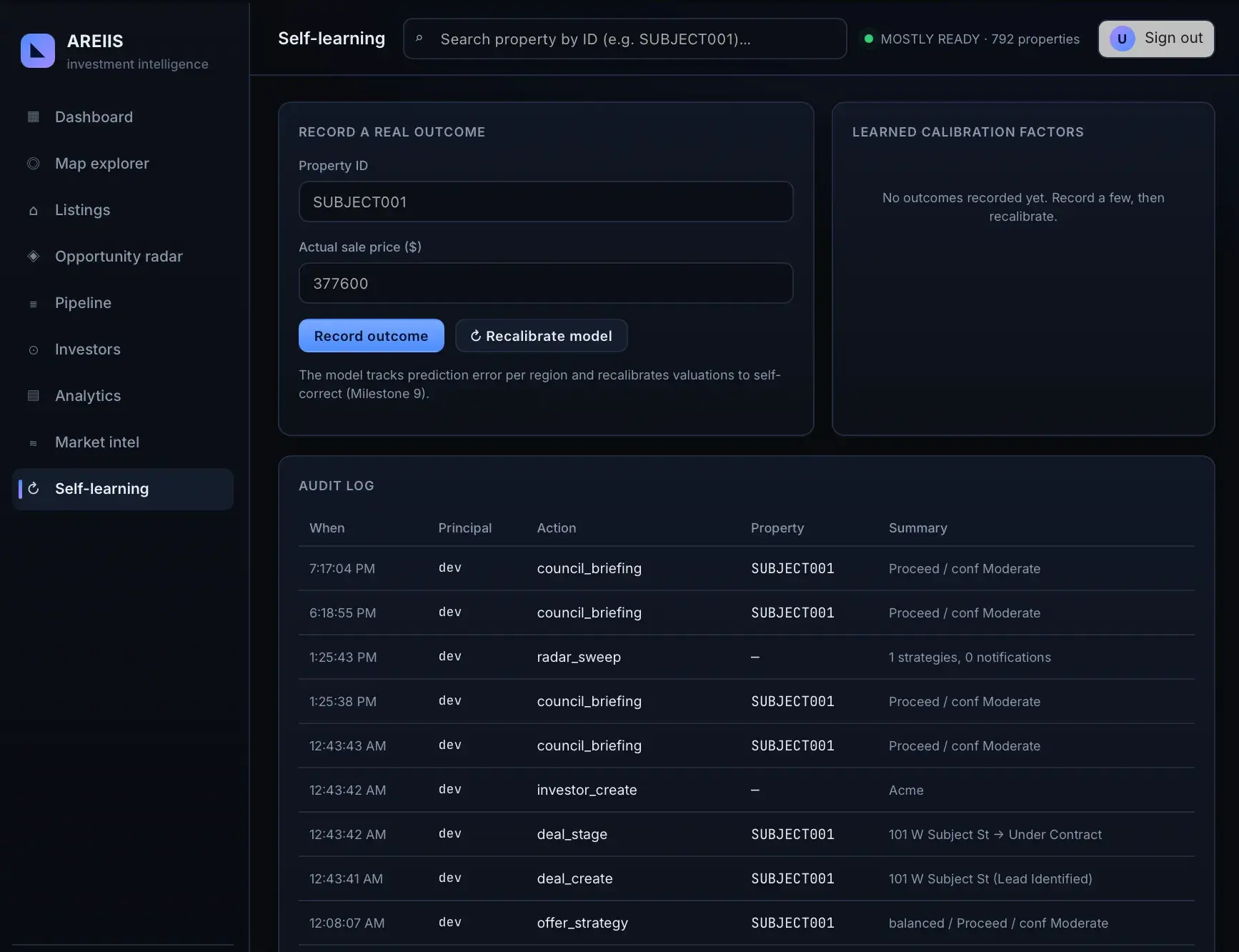1239x952 pixels.
Task: Open the Listings section
Action: pos(123,209)
